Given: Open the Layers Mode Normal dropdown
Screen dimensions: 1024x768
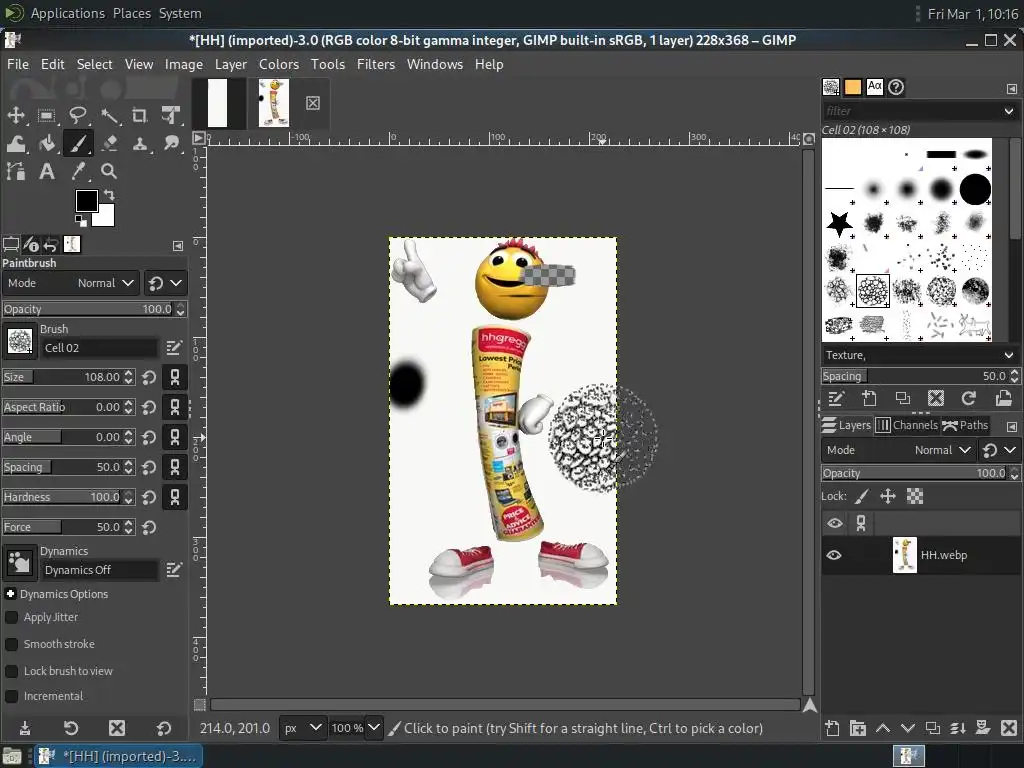Looking at the screenshot, I should [899, 450].
